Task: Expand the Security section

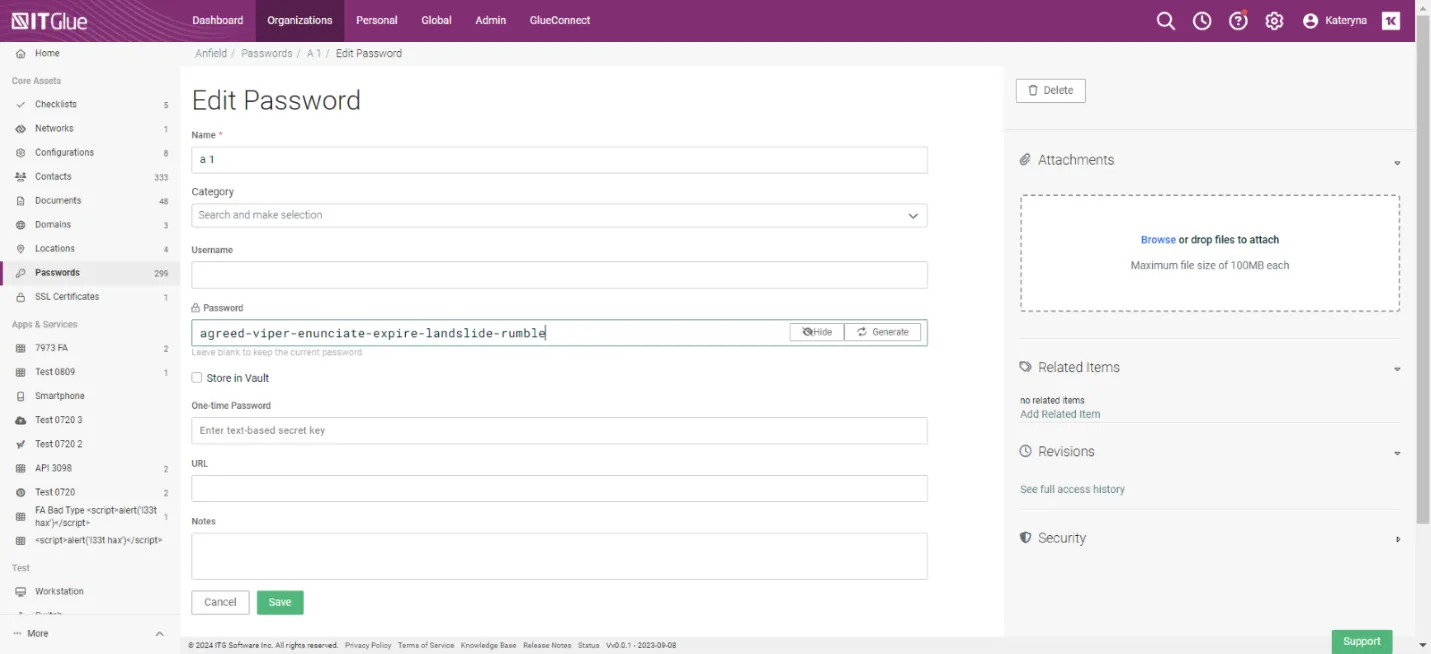Action: point(1397,539)
